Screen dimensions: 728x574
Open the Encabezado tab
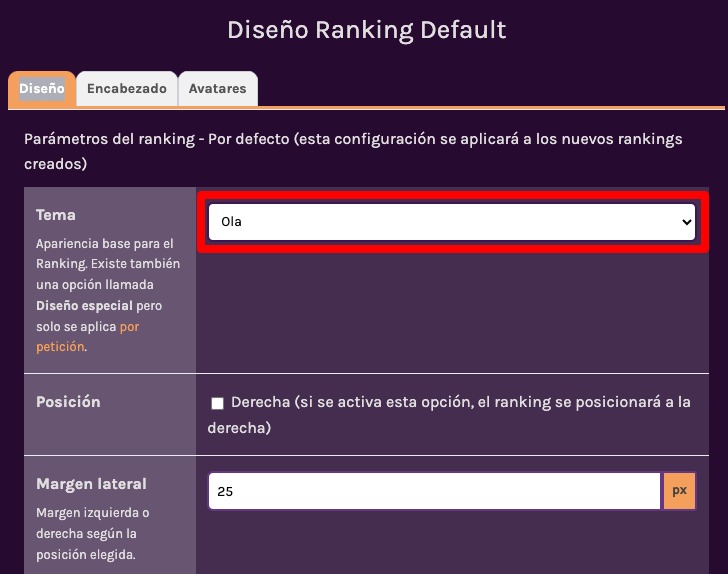(127, 88)
